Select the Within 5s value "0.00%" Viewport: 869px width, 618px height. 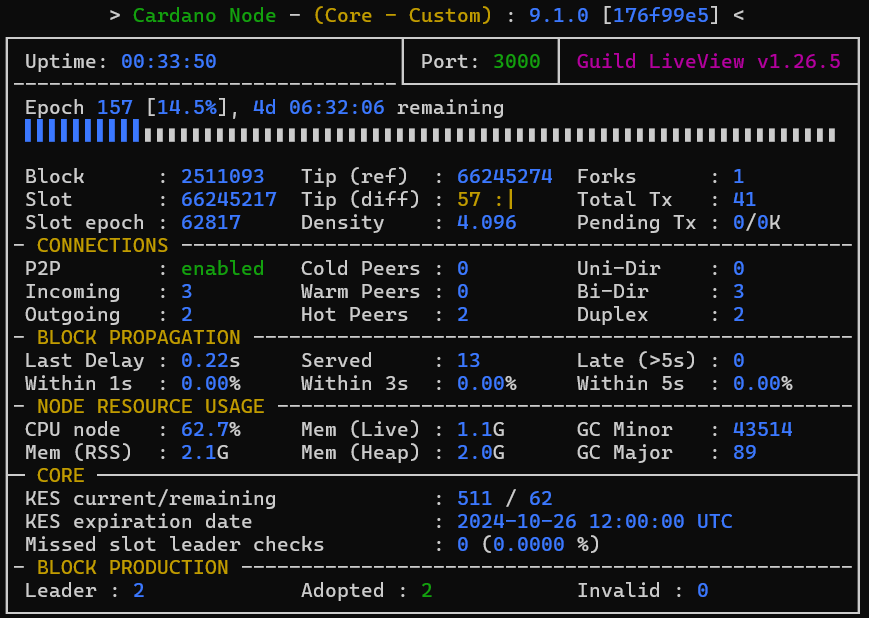click(x=763, y=384)
